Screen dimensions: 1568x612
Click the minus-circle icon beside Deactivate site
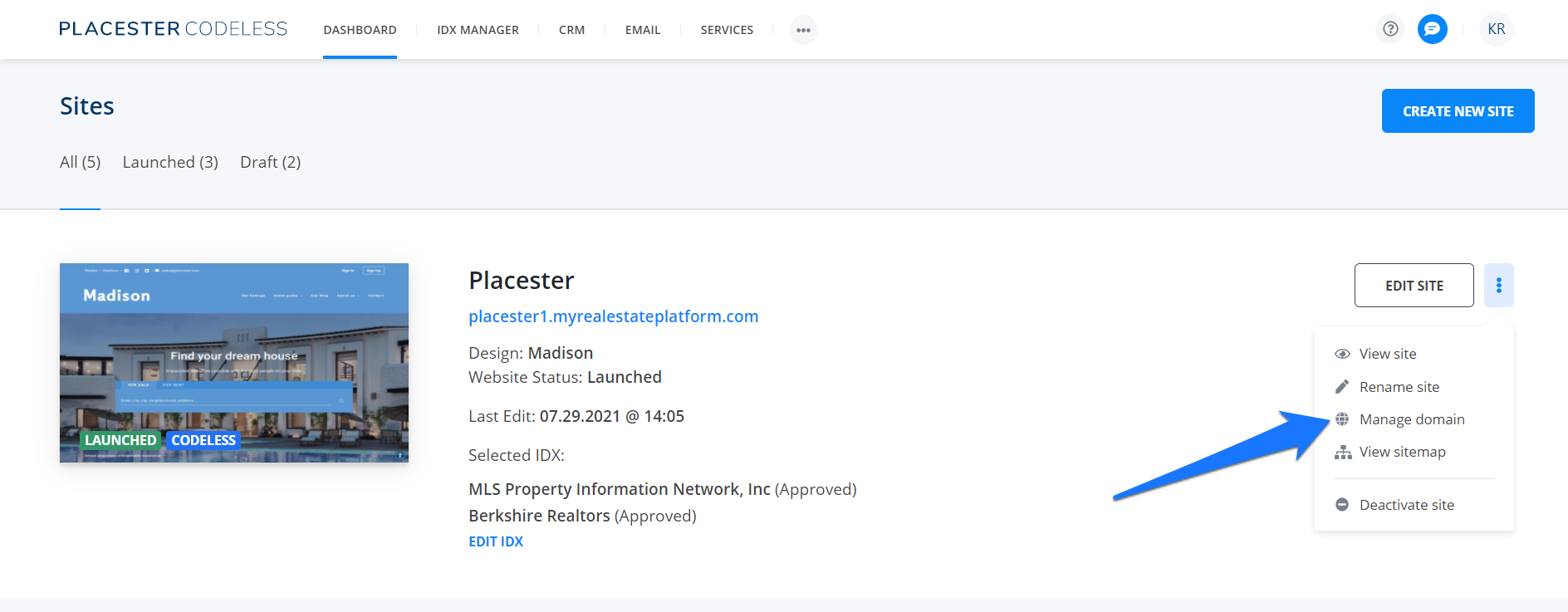click(x=1342, y=505)
